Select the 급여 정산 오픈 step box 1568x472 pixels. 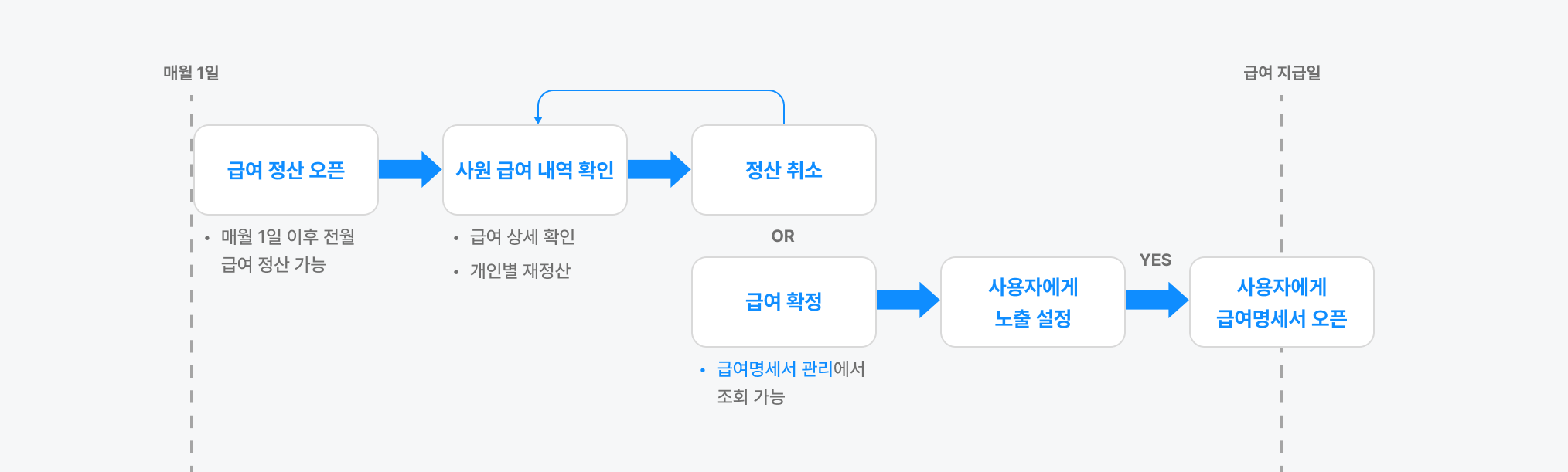click(286, 170)
